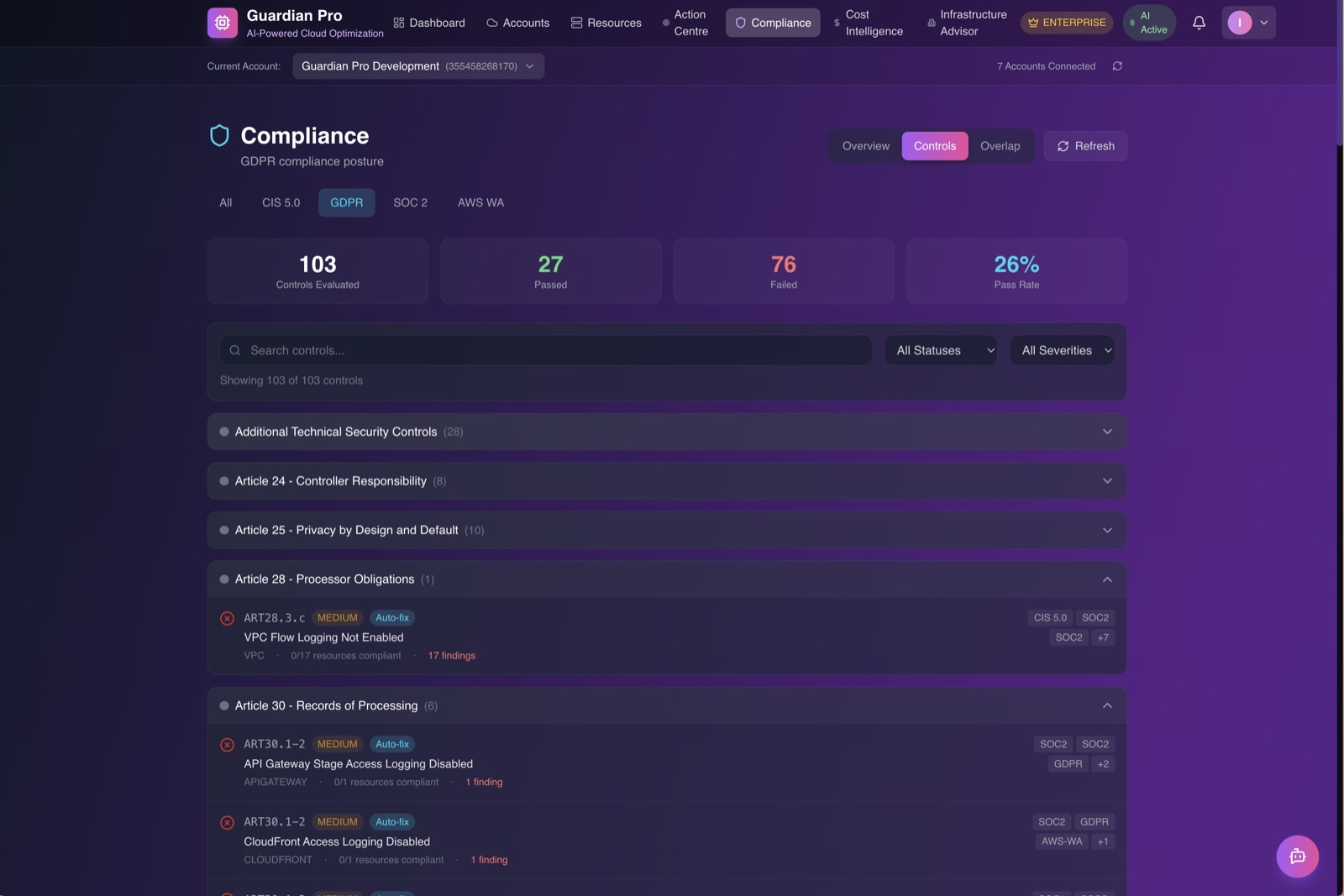Click the accounts sync refresh icon
The width and height of the screenshot is (1344, 896).
(x=1117, y=66)
